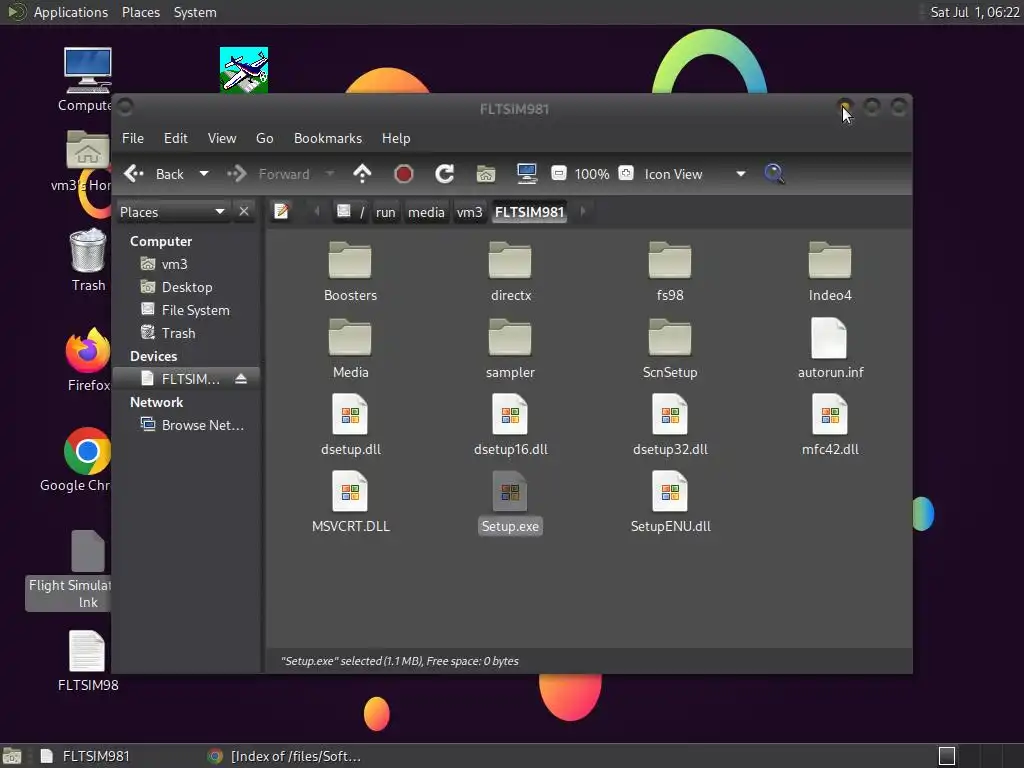The image size is (1024, 768).
Task: Open the Edit menu
Action: pos(176,138)
